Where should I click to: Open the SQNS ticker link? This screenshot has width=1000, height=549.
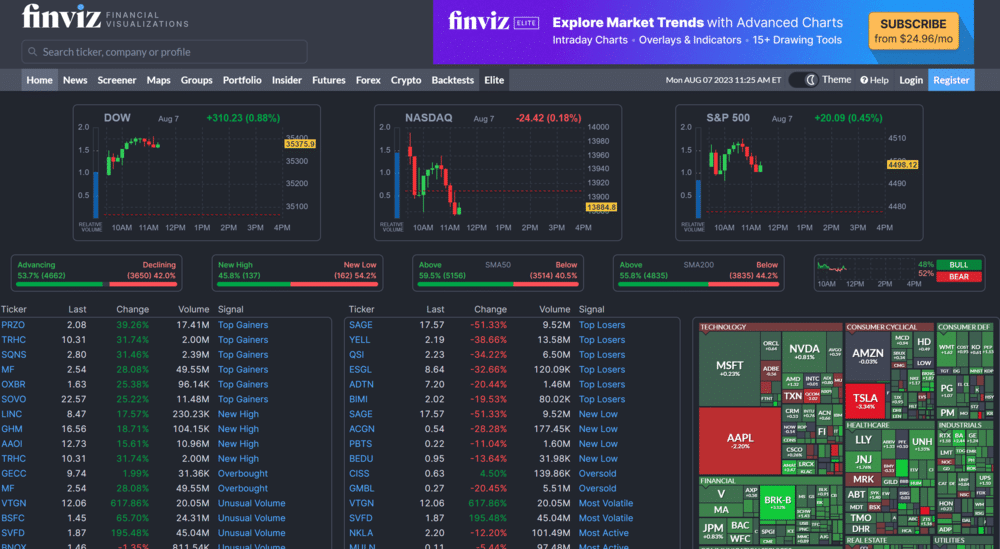click(13, 355)
